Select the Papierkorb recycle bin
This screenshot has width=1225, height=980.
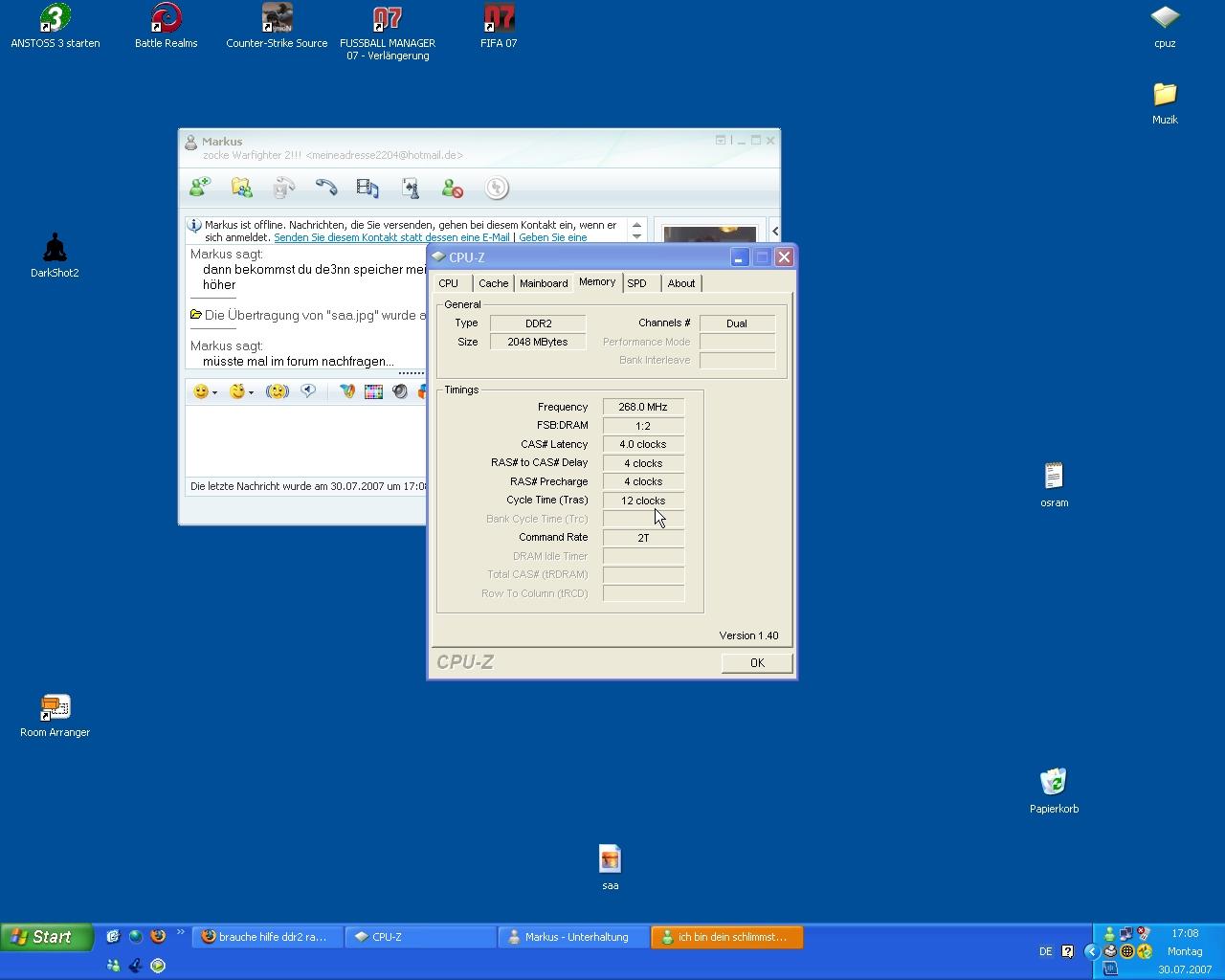coord(1054,791)
